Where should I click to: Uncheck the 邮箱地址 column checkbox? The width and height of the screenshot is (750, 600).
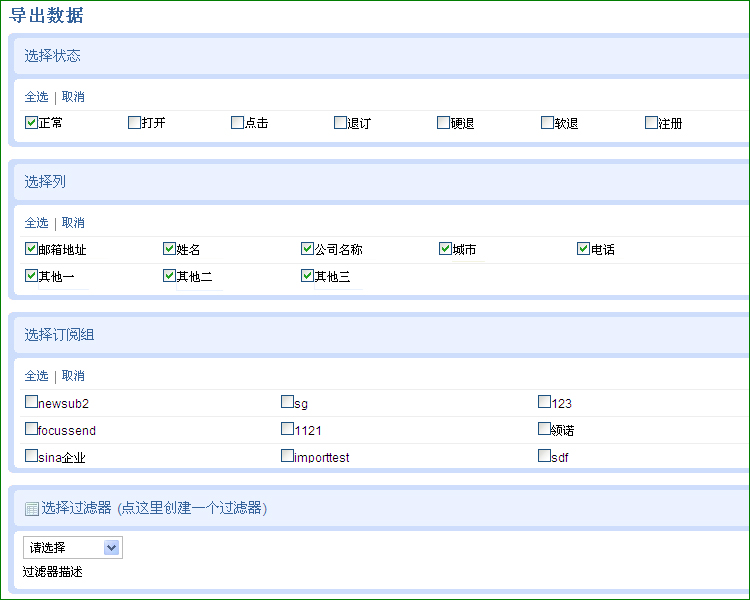tap(31, 249)
